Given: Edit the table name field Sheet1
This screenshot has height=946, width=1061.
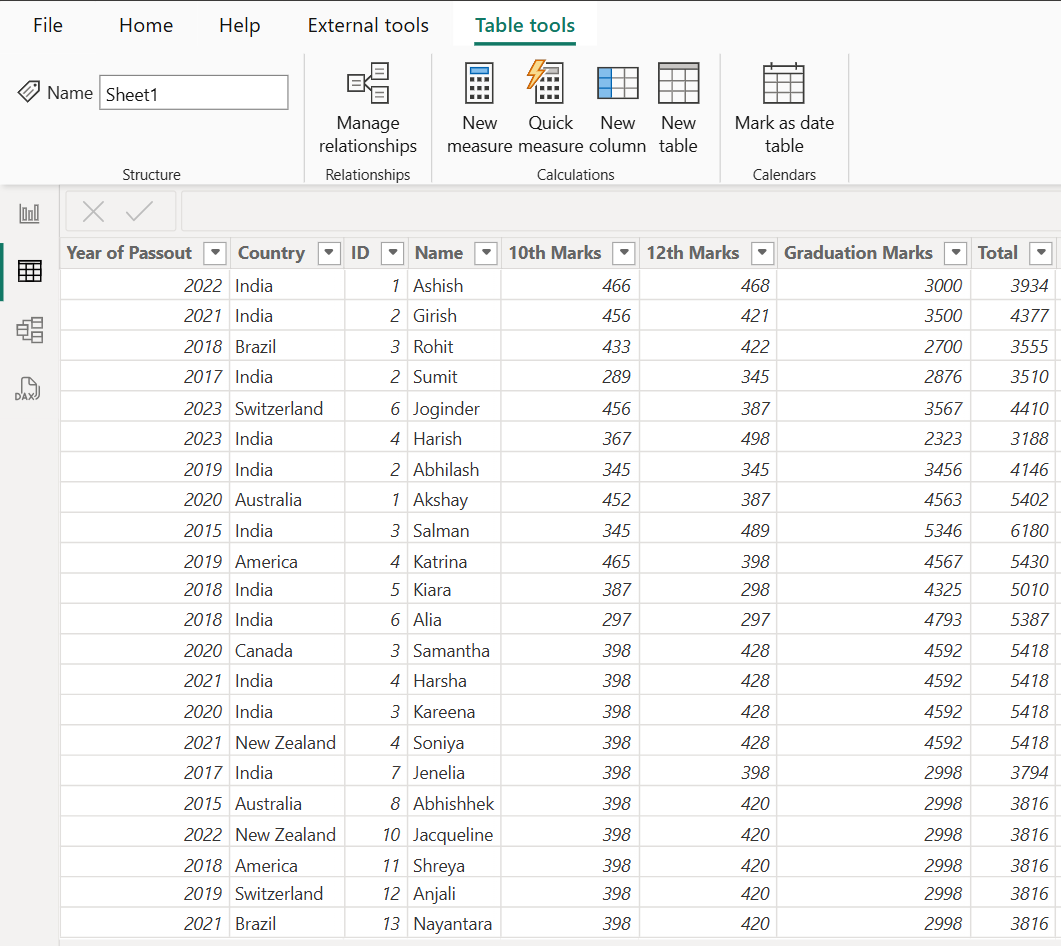Looking at the screenshot, I should 193,92.
